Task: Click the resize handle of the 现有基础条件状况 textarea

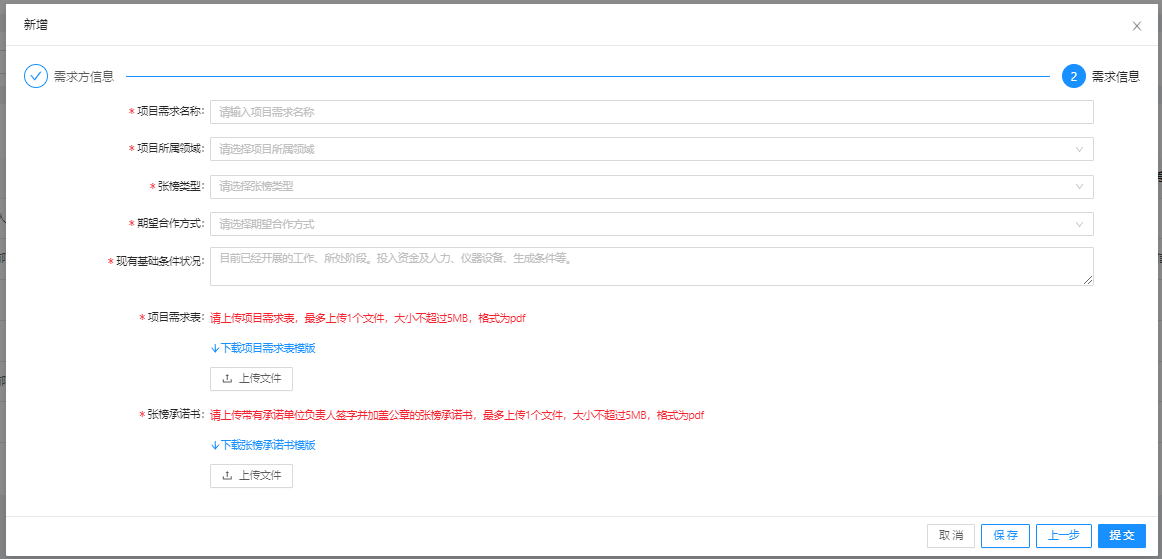Action: [x=1088, y=280]
